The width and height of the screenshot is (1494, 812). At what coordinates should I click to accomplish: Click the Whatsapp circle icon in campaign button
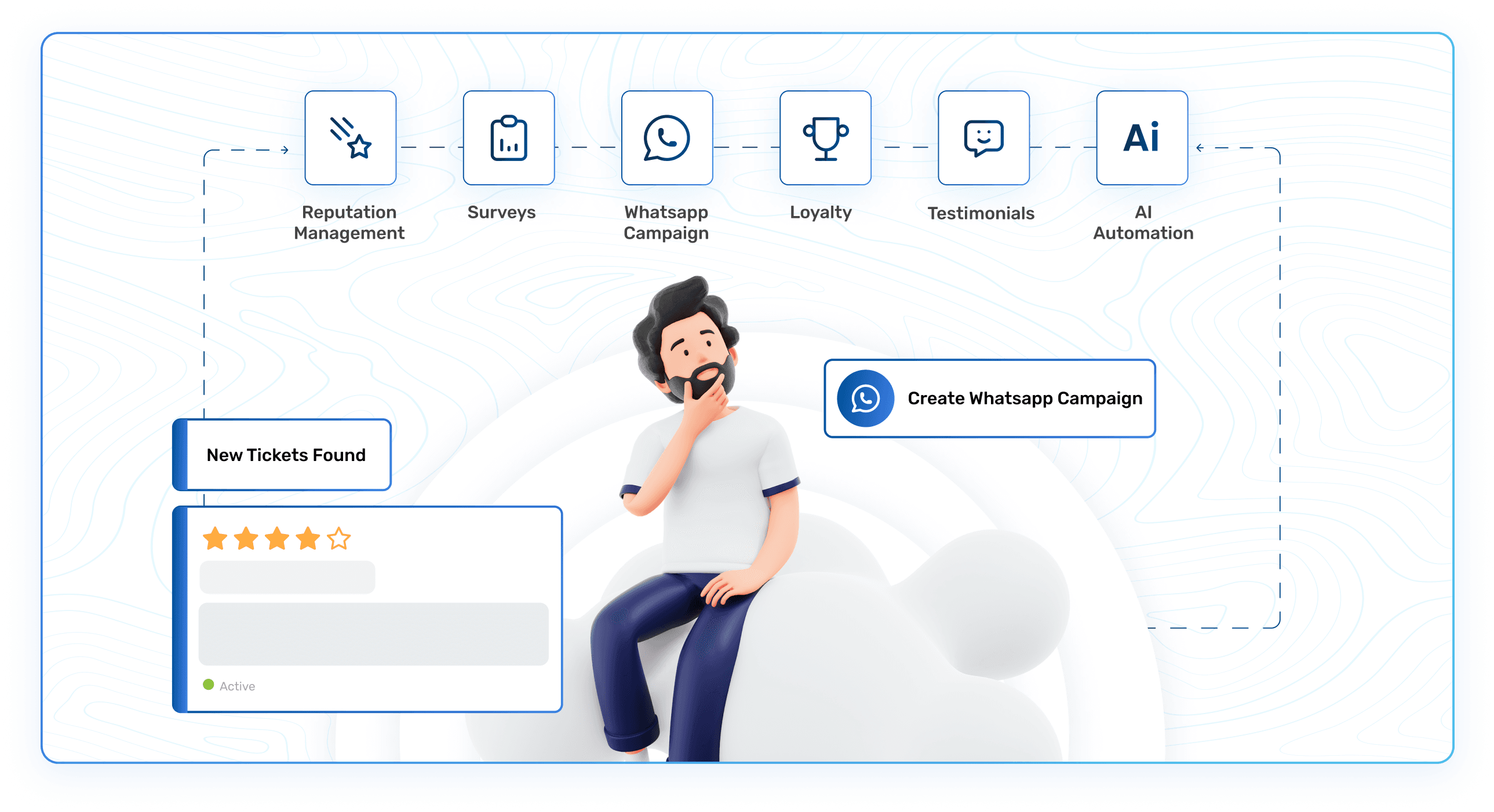[x=865, y=398]
